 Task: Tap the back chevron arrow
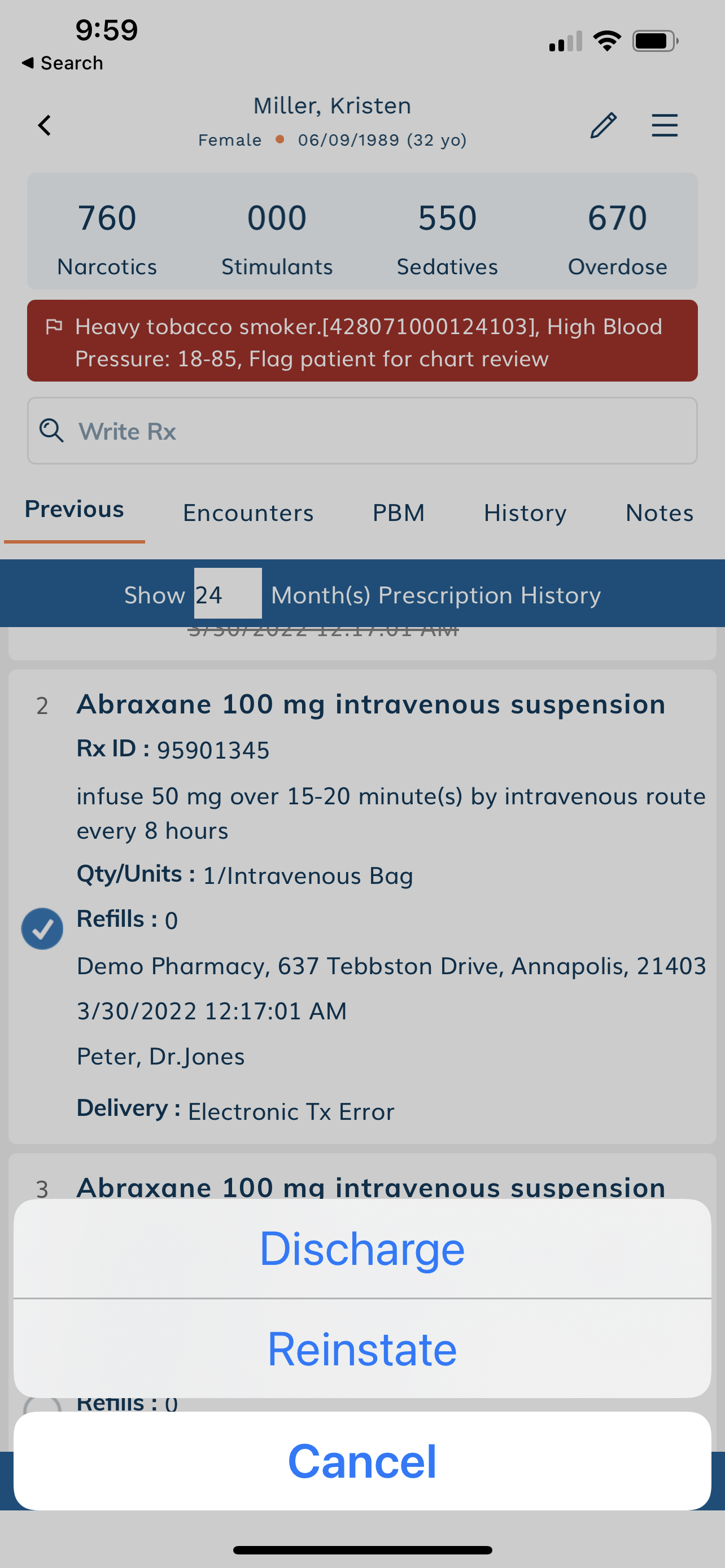point(45,125)
